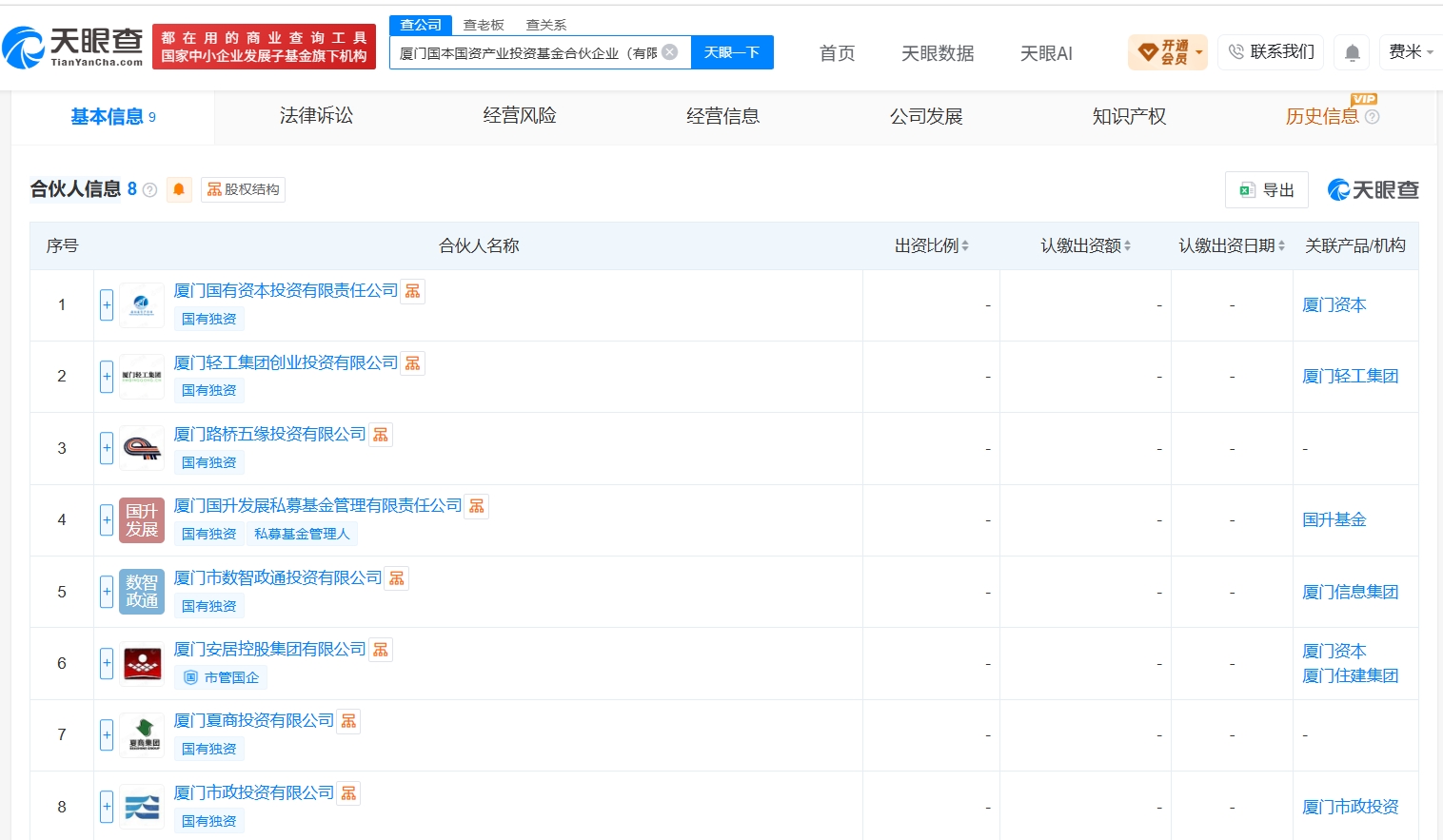Screen dimensions: 1443x840
Task: Expand the 厦门夏商投资有限公司 row plus toggle
Action: (x=107, y=735)
